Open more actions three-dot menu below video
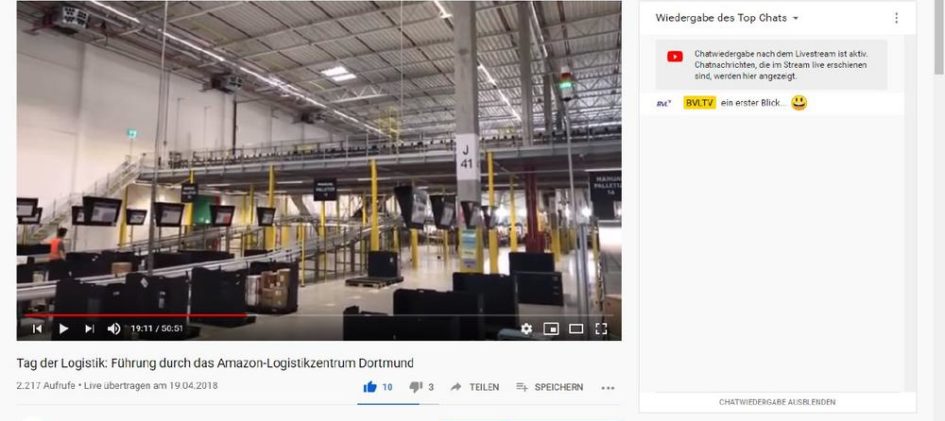This screenshot has width=945, height=421. pyautogui.click(x=608, y=388)
